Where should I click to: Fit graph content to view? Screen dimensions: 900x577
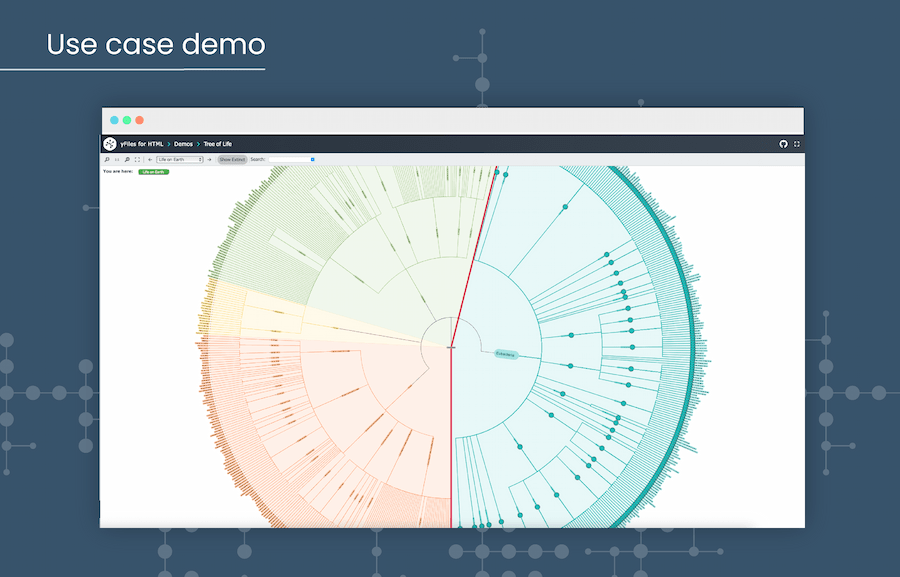click(x=137, y=159)
